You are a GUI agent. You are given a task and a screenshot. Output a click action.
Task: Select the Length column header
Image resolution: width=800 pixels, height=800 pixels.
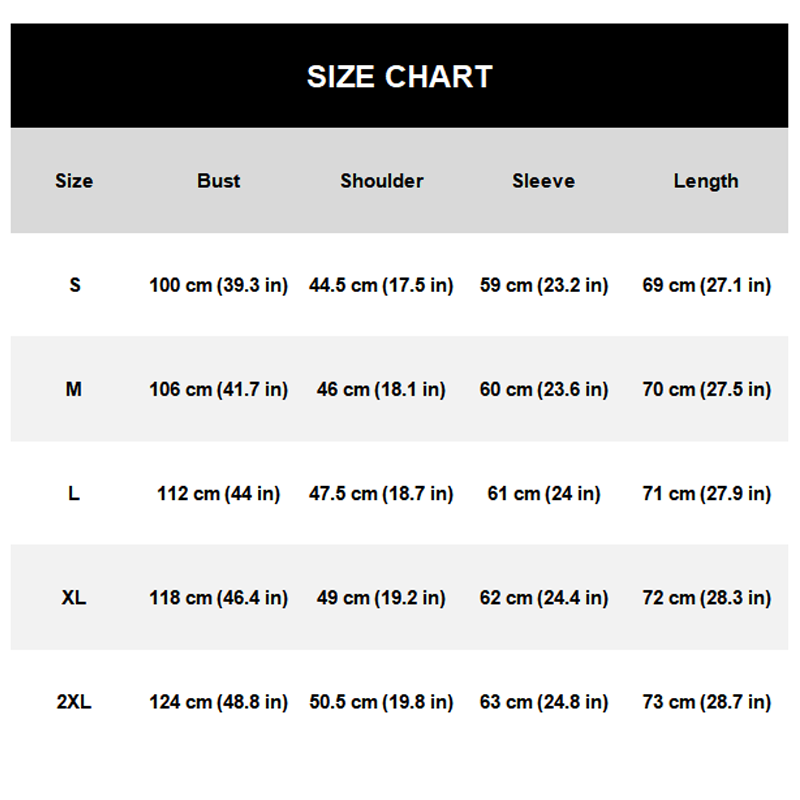click(x=706, y=181)
